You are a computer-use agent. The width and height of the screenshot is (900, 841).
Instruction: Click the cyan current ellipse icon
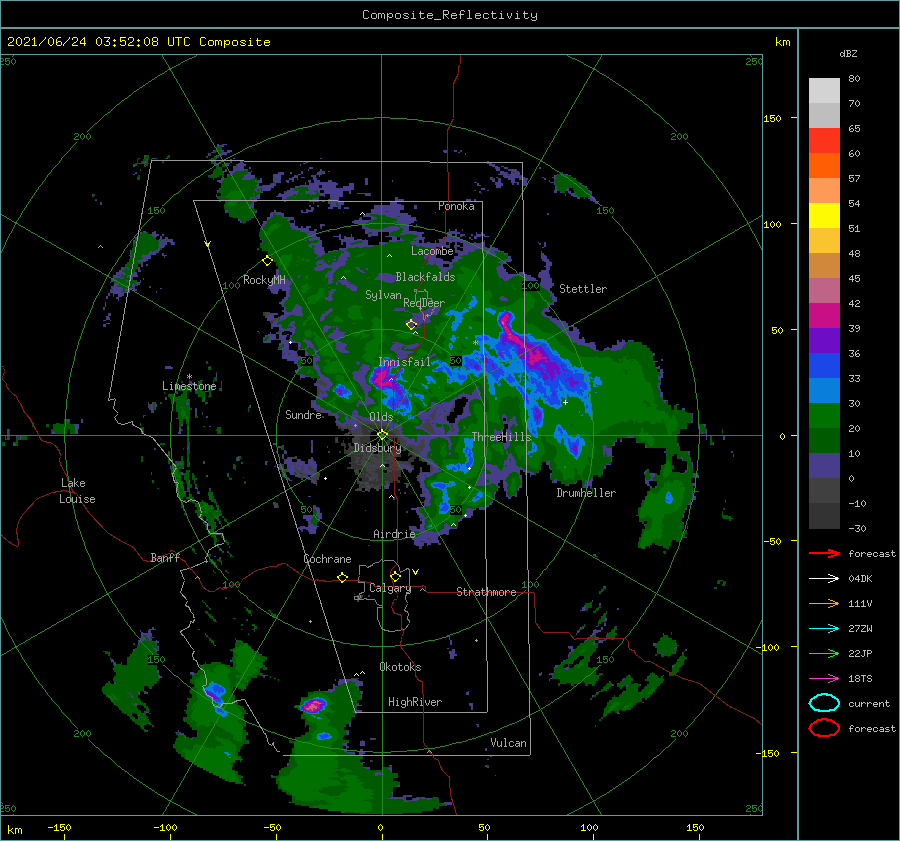point(824,703)
